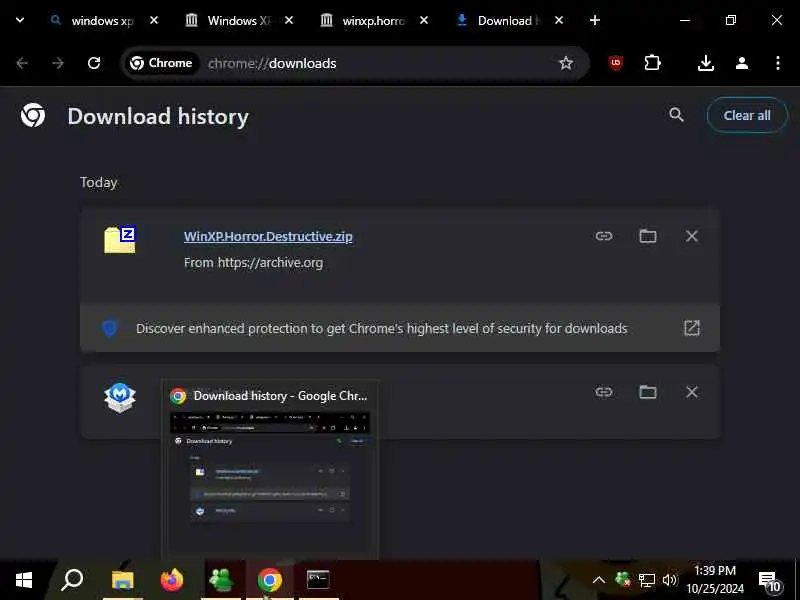Click the Chrome logo beside Download history
Screen dimensions: 800x600
pos(33,115)
